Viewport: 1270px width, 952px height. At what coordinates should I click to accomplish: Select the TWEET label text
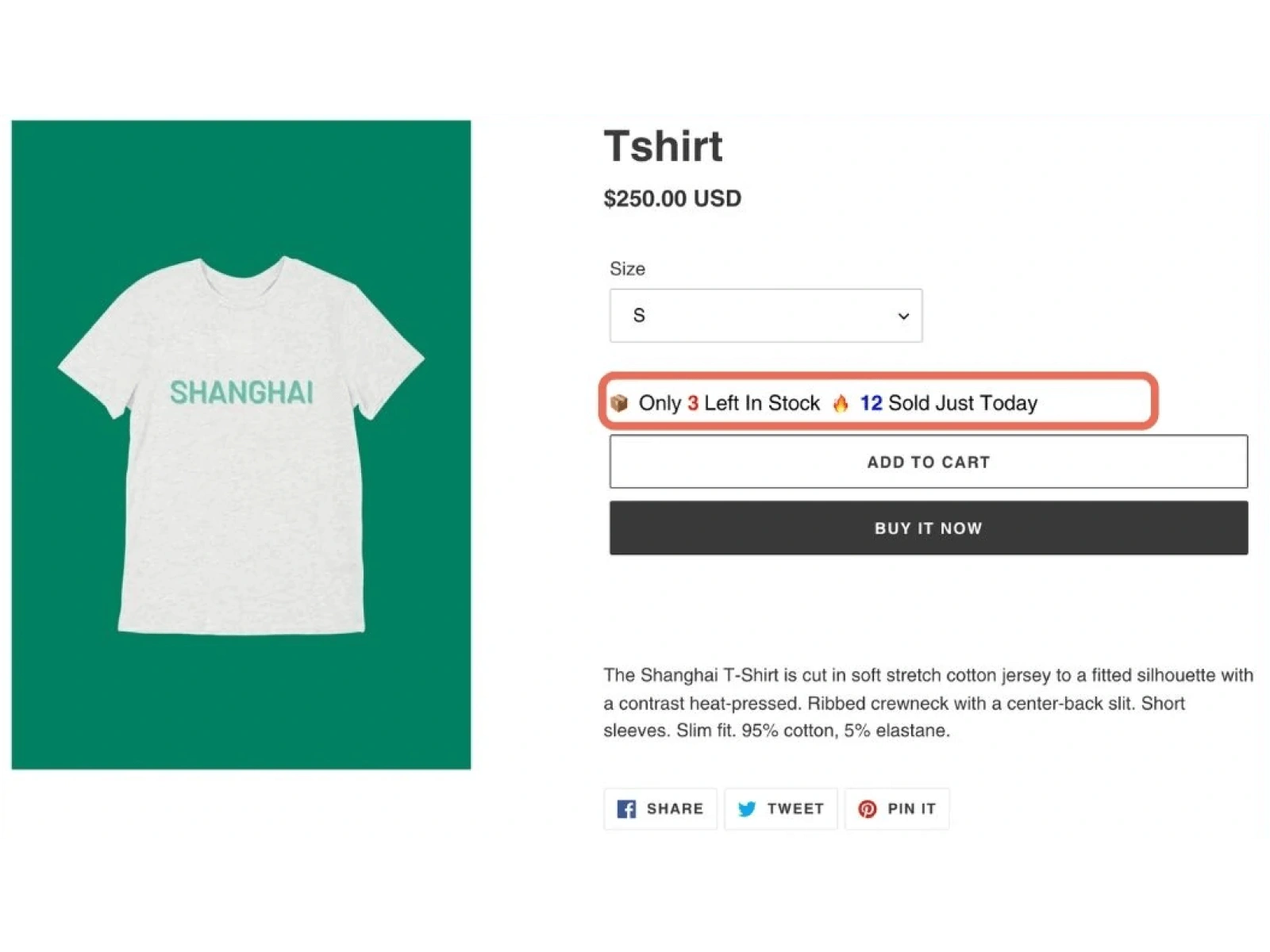(x=795, y=809)
